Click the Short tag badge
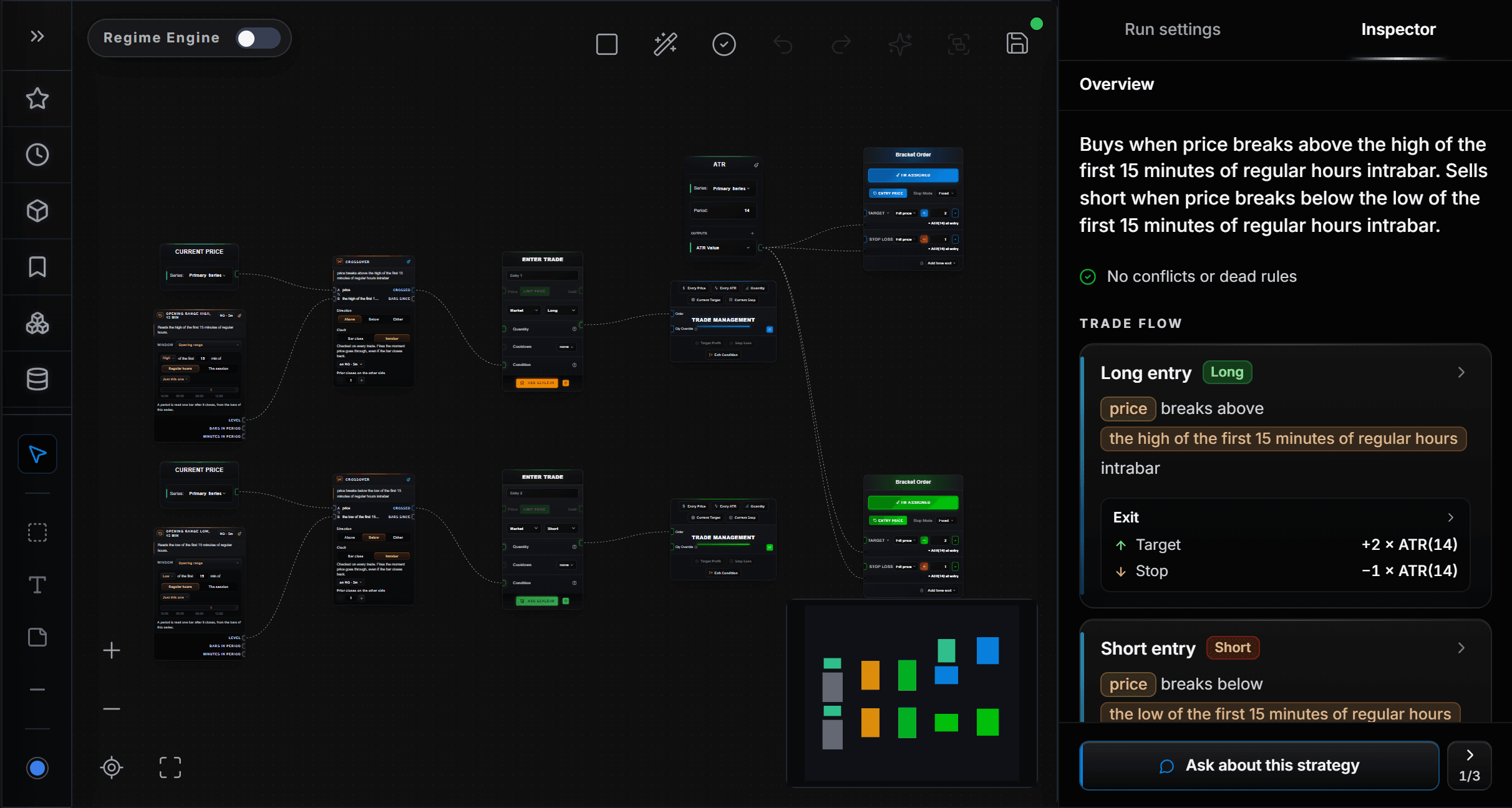Screen dimensions: 1512x808 [x=1233, y=648]
